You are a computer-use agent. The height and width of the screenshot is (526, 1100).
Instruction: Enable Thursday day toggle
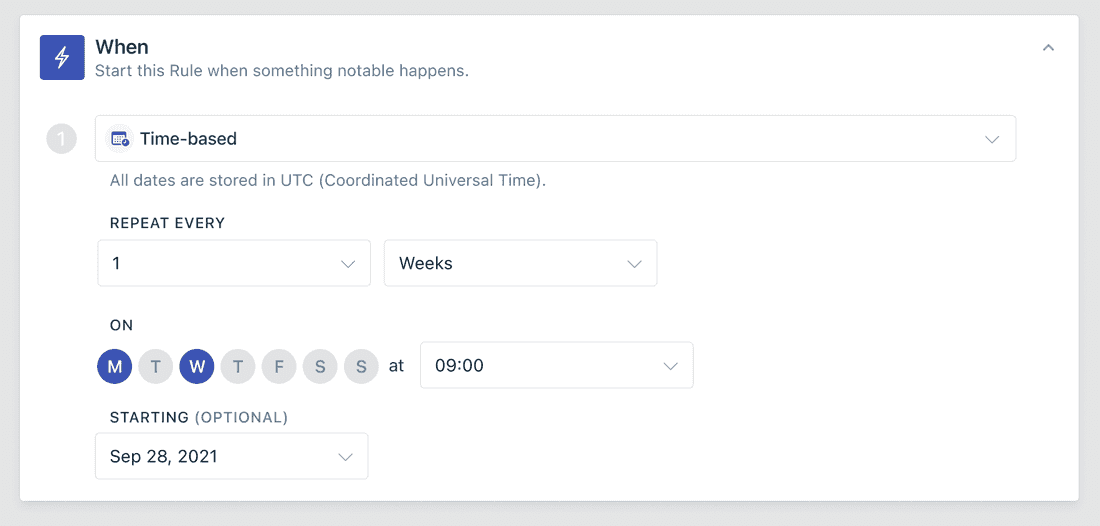click(x=238, y=366)
